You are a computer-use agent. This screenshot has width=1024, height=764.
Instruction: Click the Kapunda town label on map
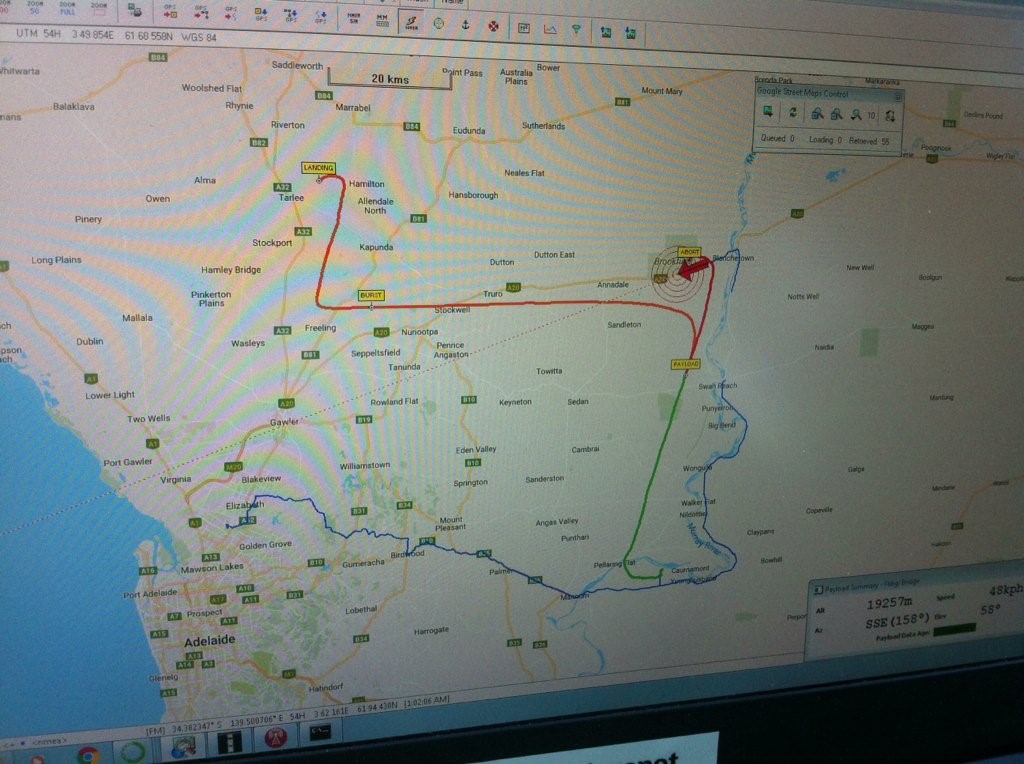(x=376, y=247)
